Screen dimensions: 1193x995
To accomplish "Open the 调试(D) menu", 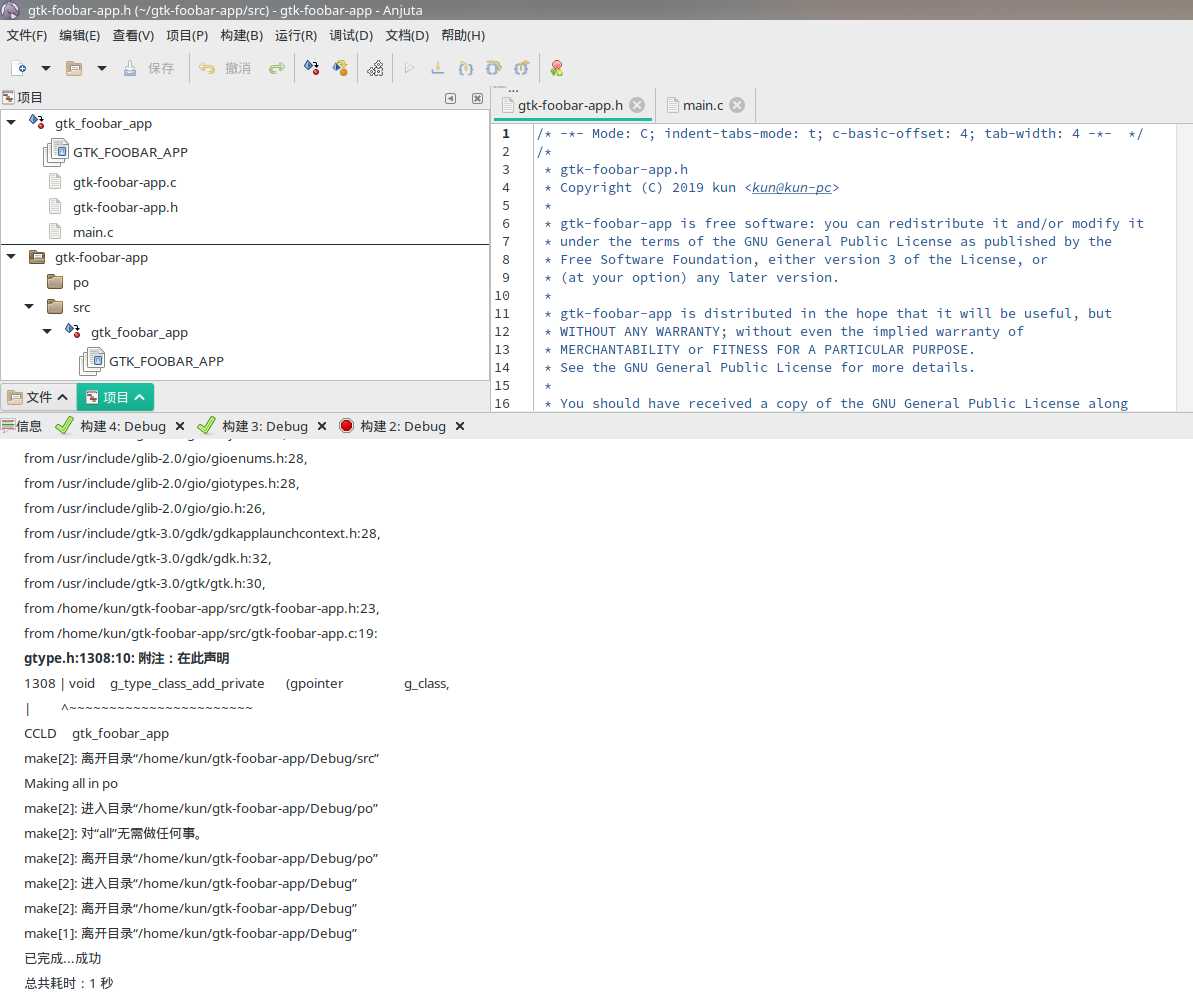I will [351, 35].
